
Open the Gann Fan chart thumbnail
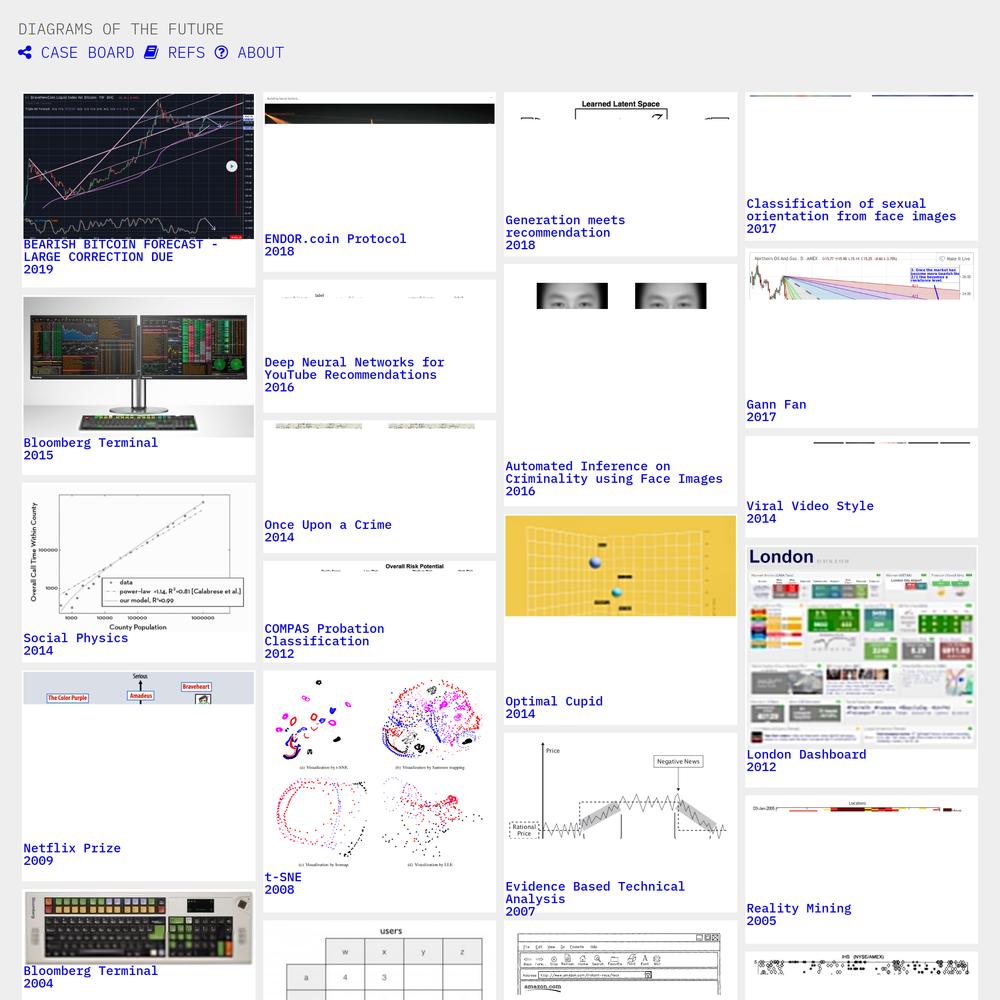861,276
